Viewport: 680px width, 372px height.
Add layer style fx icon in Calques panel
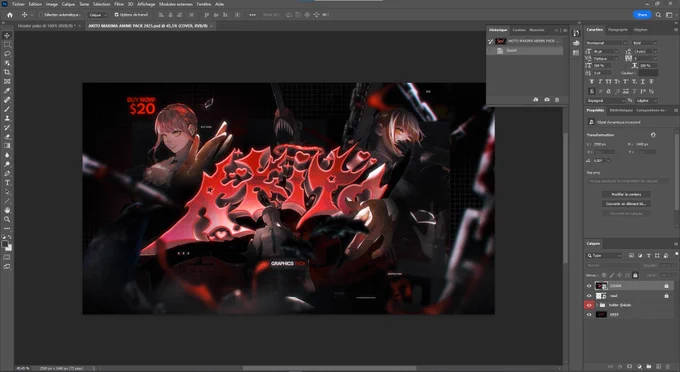click(620, 367)
